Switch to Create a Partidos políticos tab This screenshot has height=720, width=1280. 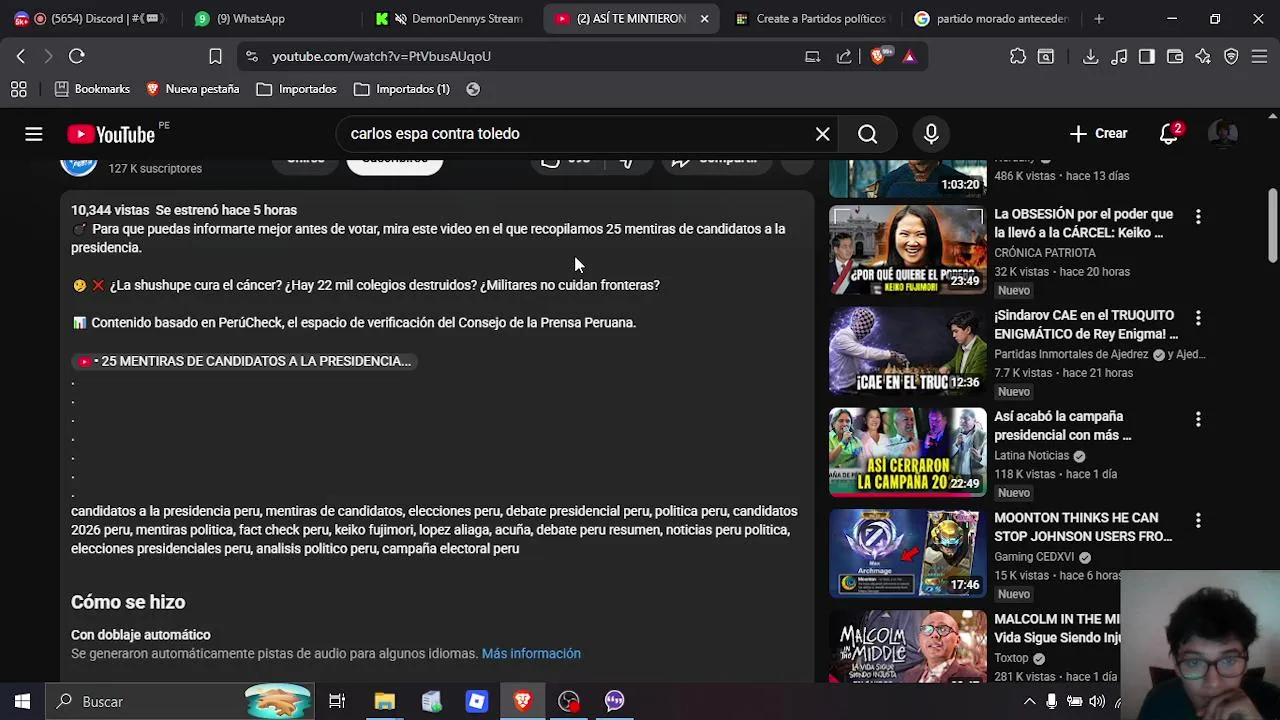[811, 18]
